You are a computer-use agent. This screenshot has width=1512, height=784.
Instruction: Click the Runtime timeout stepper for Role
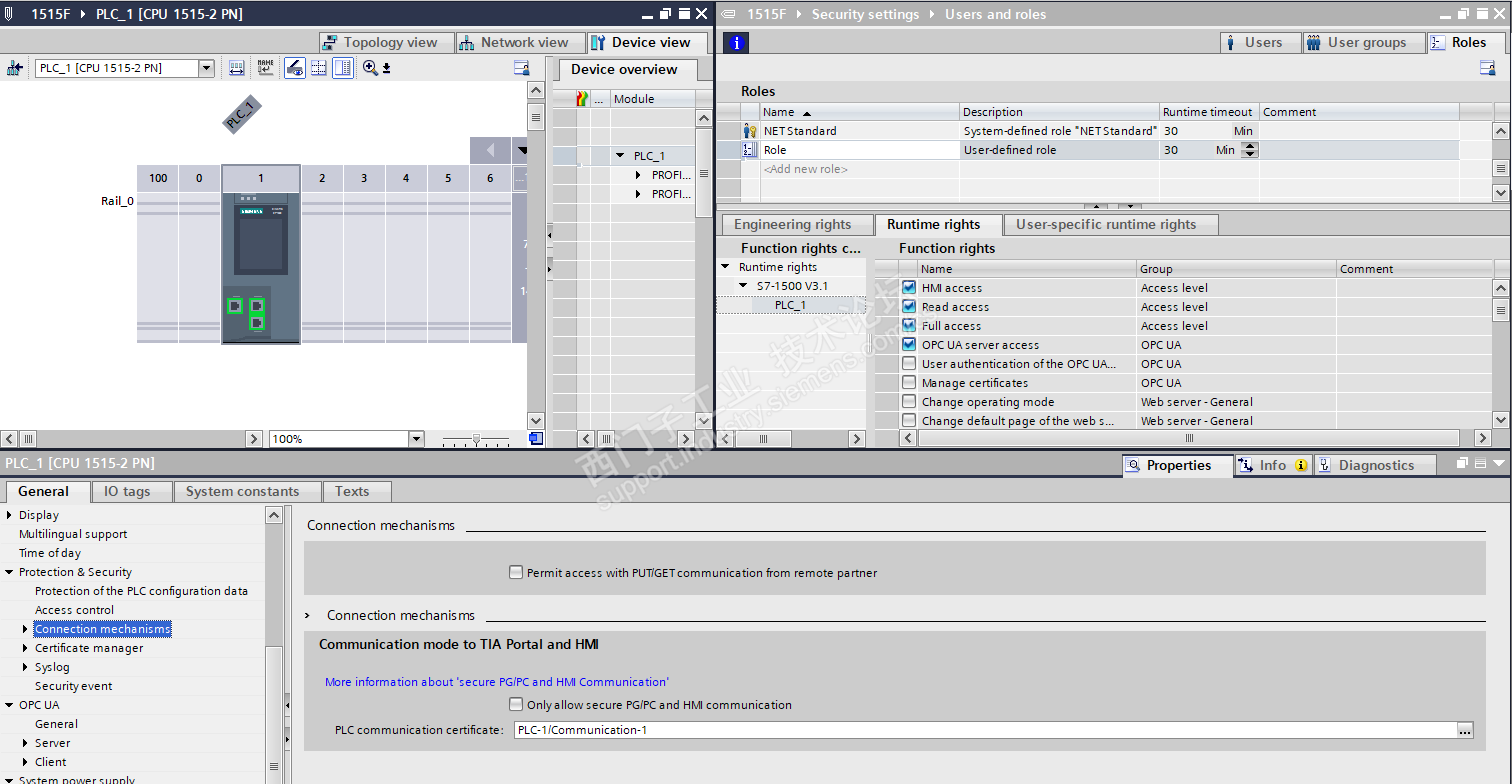[1249, 150]
